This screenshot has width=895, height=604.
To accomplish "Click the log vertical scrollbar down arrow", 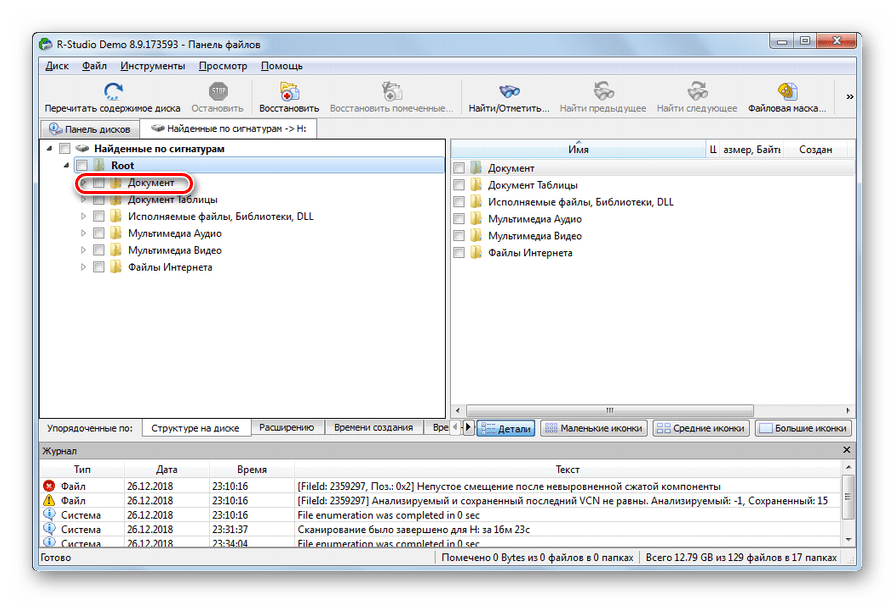I will [848, 539].
